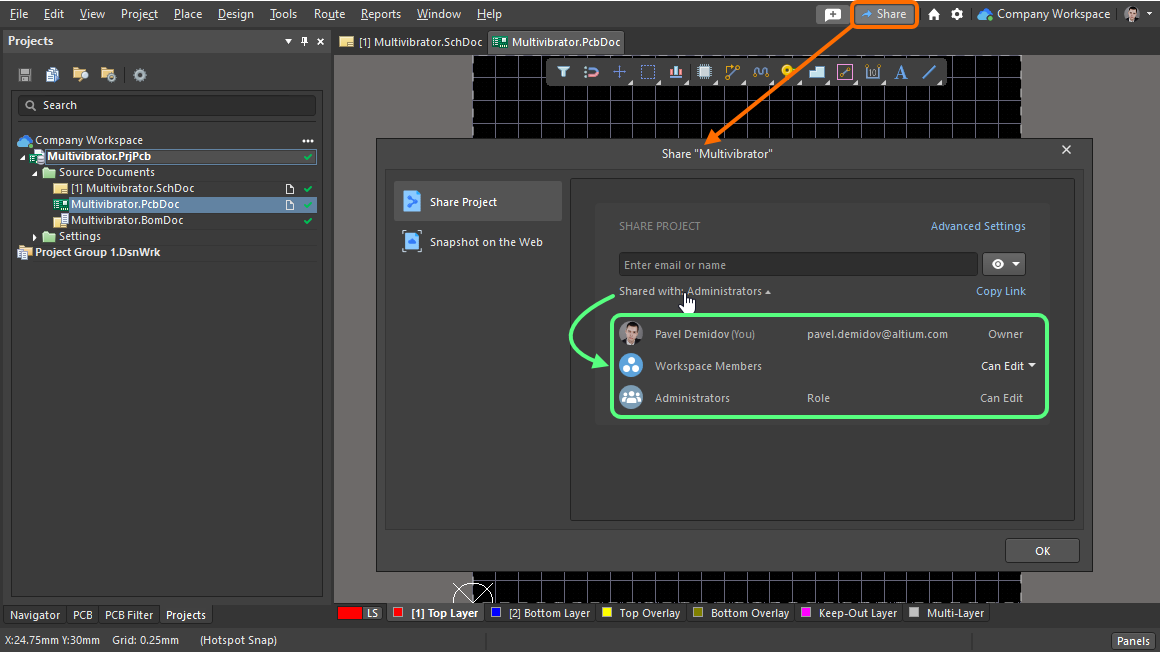This screenshot has height=652, width=1160.
Task: Click OK in the Share dialog
Action: click(x=1042, y=551)
